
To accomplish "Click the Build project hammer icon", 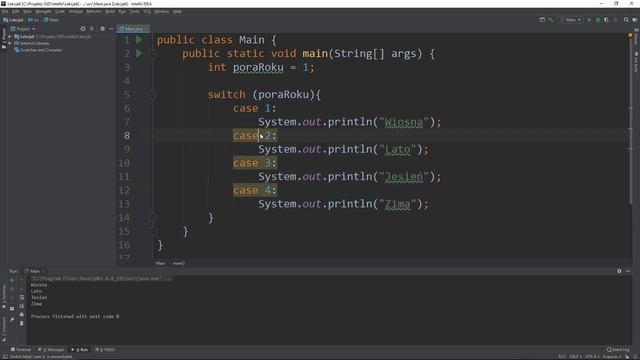I will pyautogui.click(x=551, y=20).
